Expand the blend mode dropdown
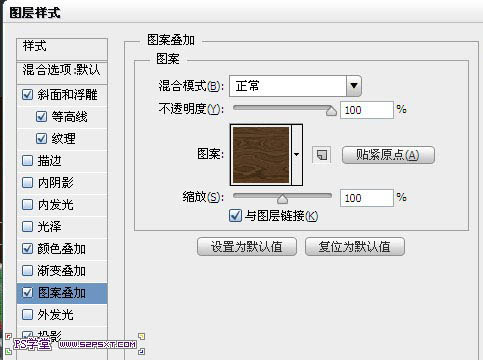This screenshot has width=483, height=360. pyautogui.click(x=354, y=86)
